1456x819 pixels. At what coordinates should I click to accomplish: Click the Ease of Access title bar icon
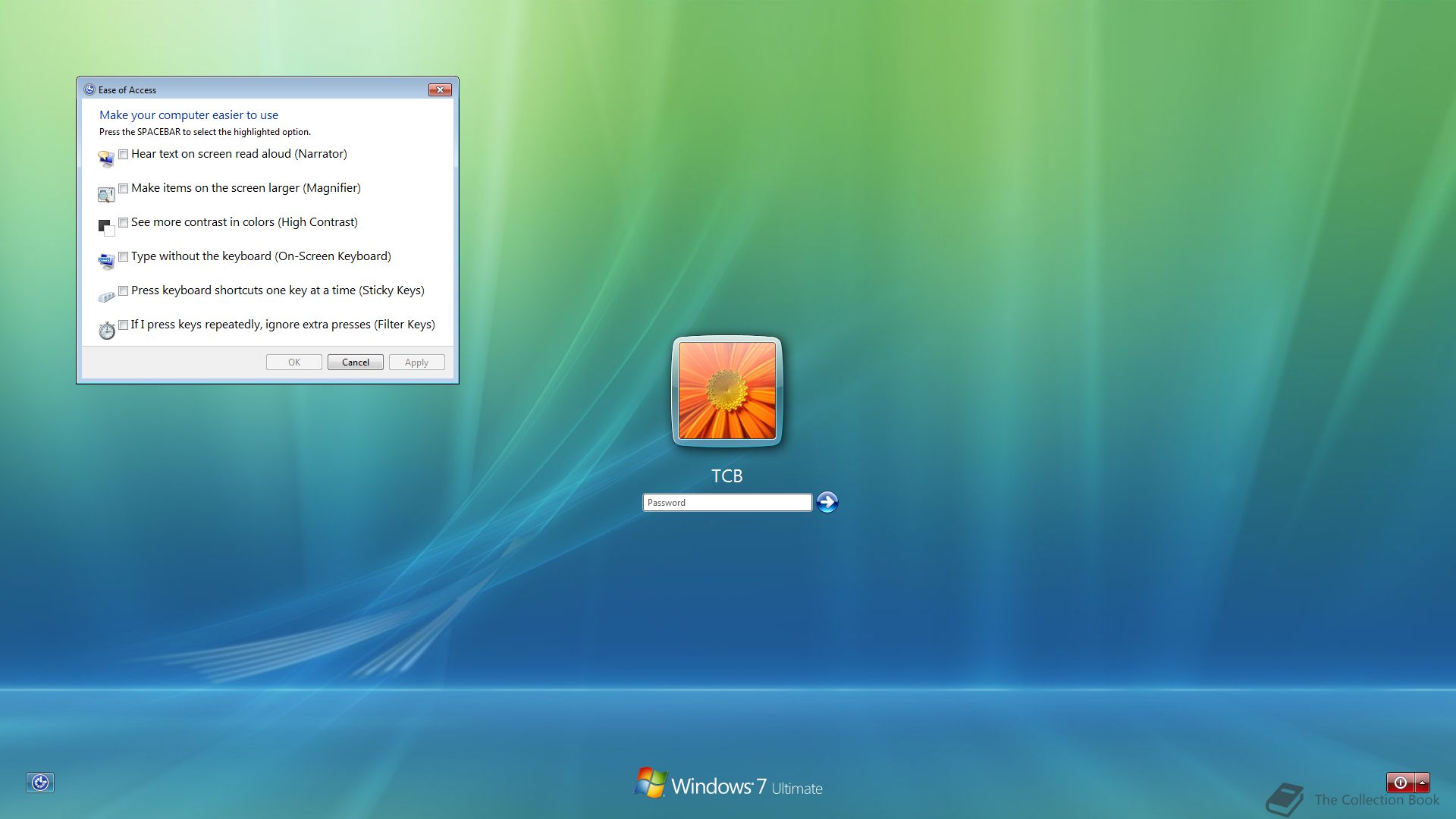(x=89, y=89)
